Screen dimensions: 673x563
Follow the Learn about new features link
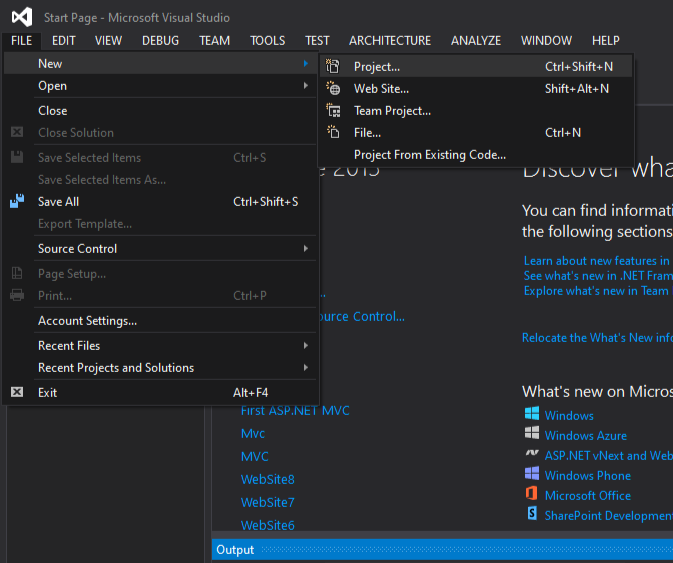pos(598,261)
